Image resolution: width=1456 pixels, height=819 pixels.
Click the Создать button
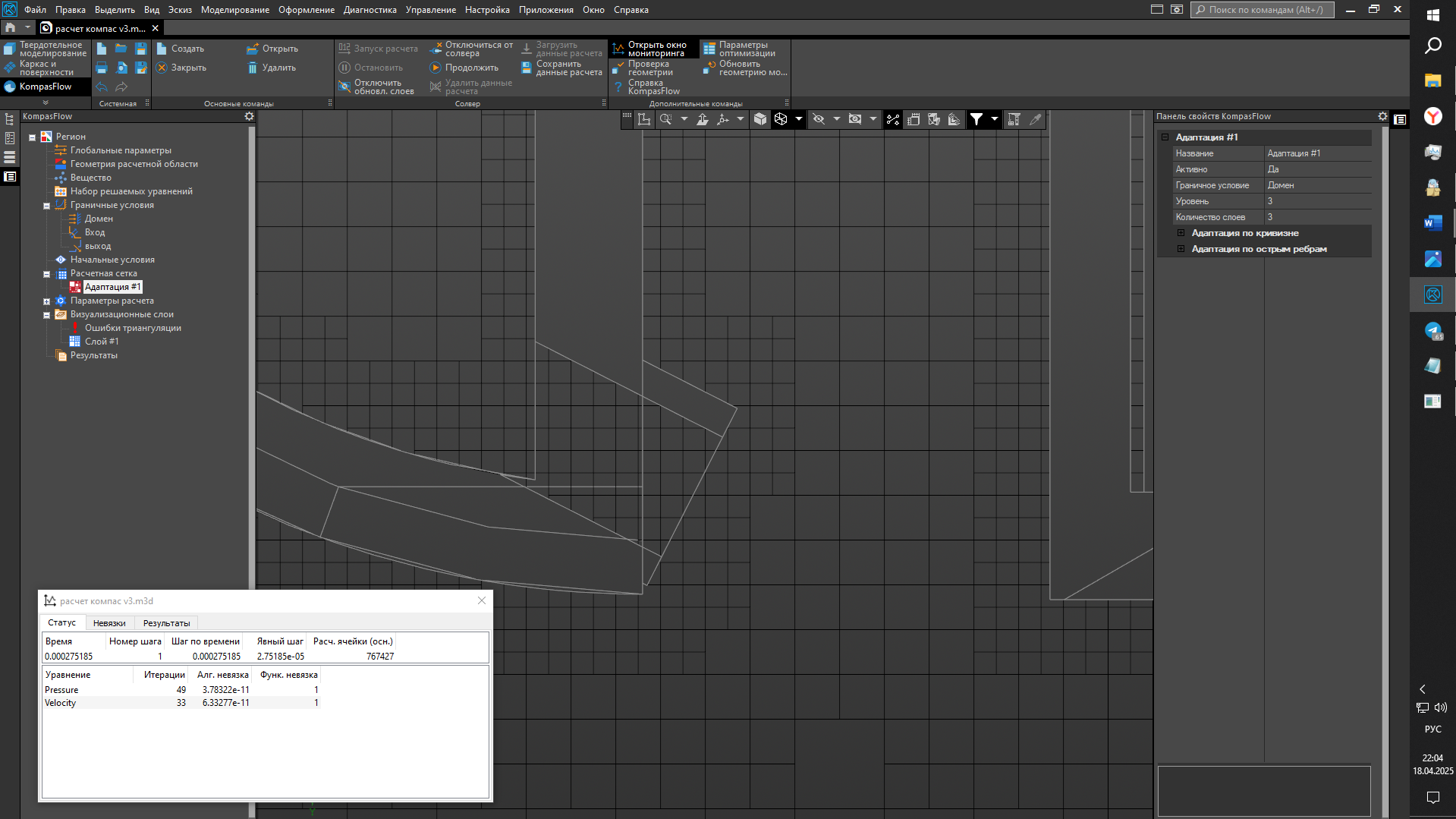click(181, 49)
